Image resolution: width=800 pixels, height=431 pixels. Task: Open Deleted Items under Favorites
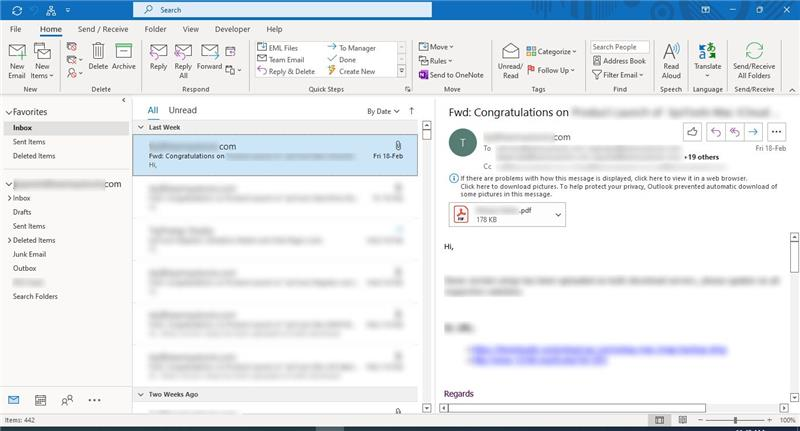(x=34, y=156)
